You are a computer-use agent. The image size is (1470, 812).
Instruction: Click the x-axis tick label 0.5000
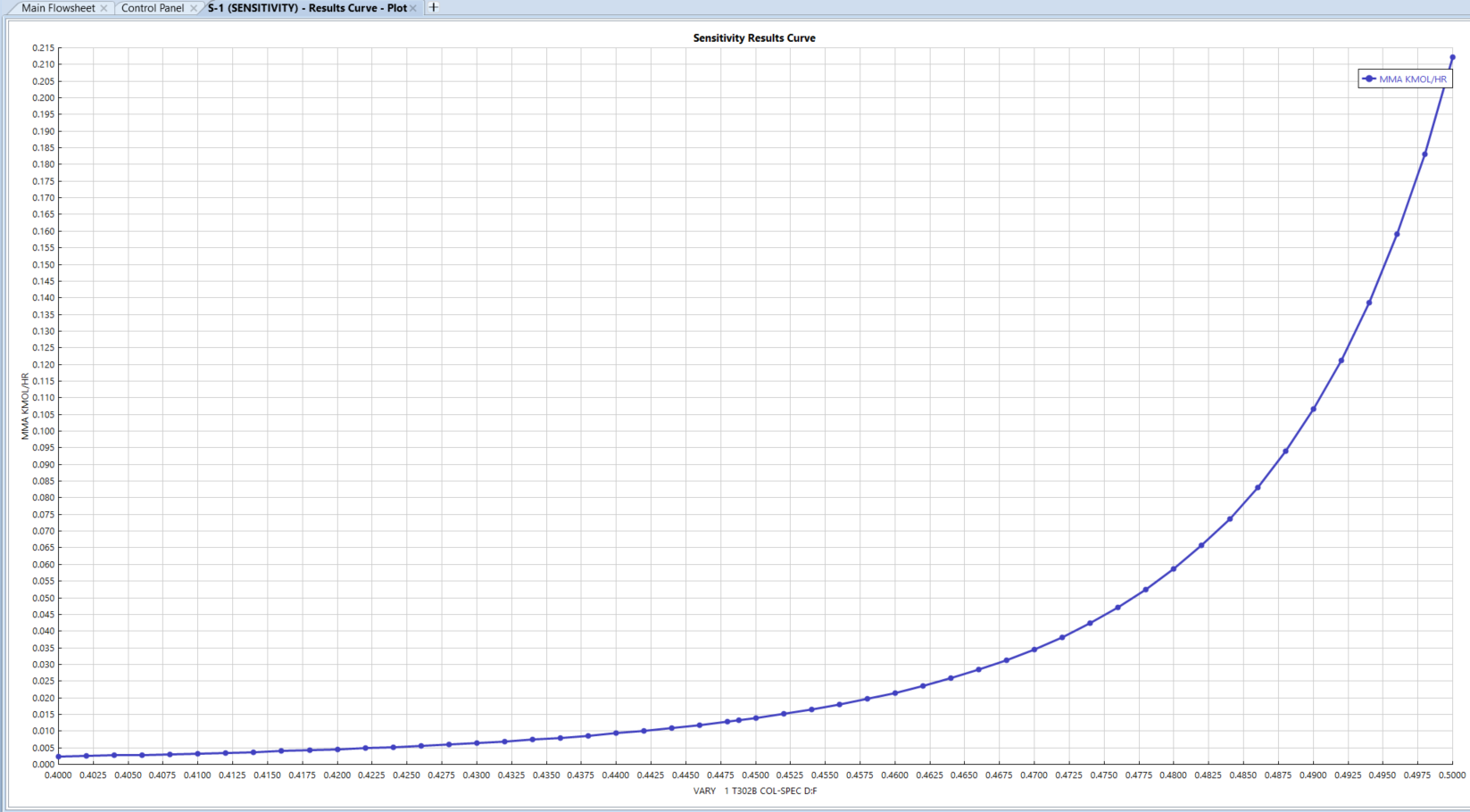tap(1452, 775)
